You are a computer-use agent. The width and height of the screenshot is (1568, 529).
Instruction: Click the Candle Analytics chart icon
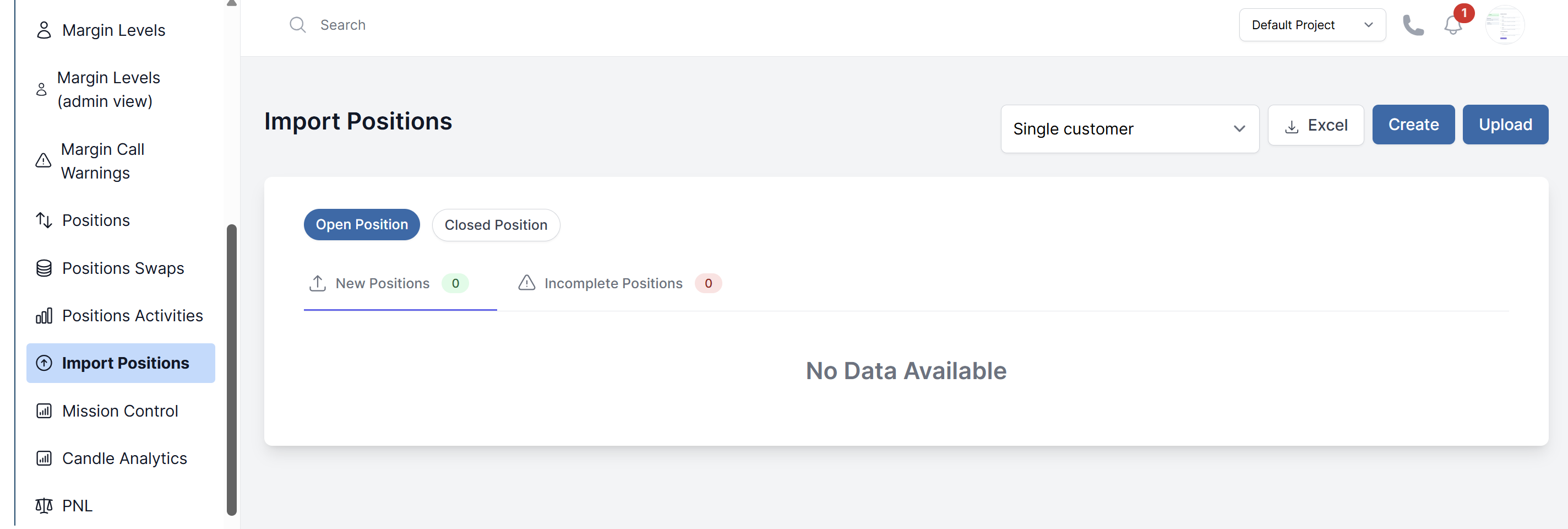point(44,458)
